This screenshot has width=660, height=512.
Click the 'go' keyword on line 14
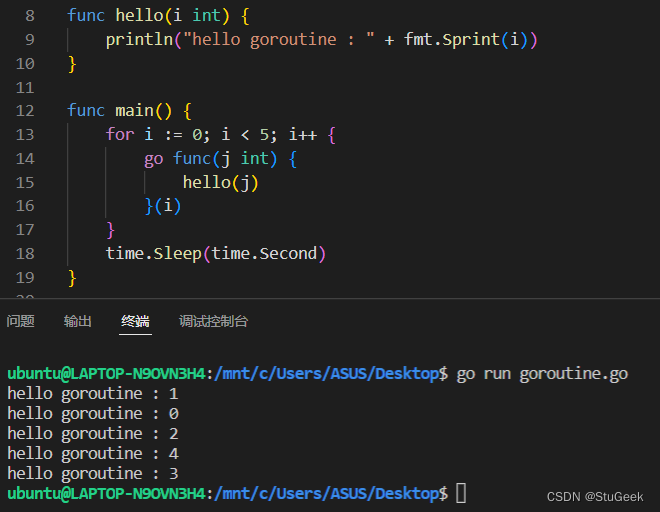tap(154, 159)
